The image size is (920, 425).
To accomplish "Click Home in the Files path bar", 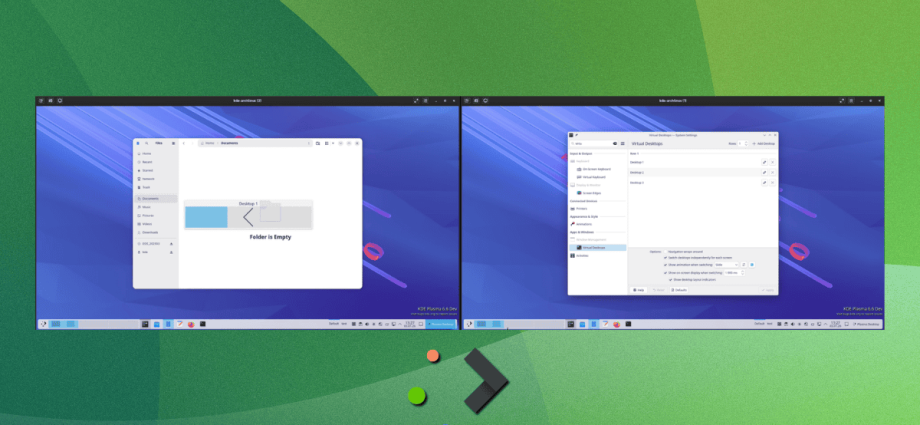I will pos(209,143).
